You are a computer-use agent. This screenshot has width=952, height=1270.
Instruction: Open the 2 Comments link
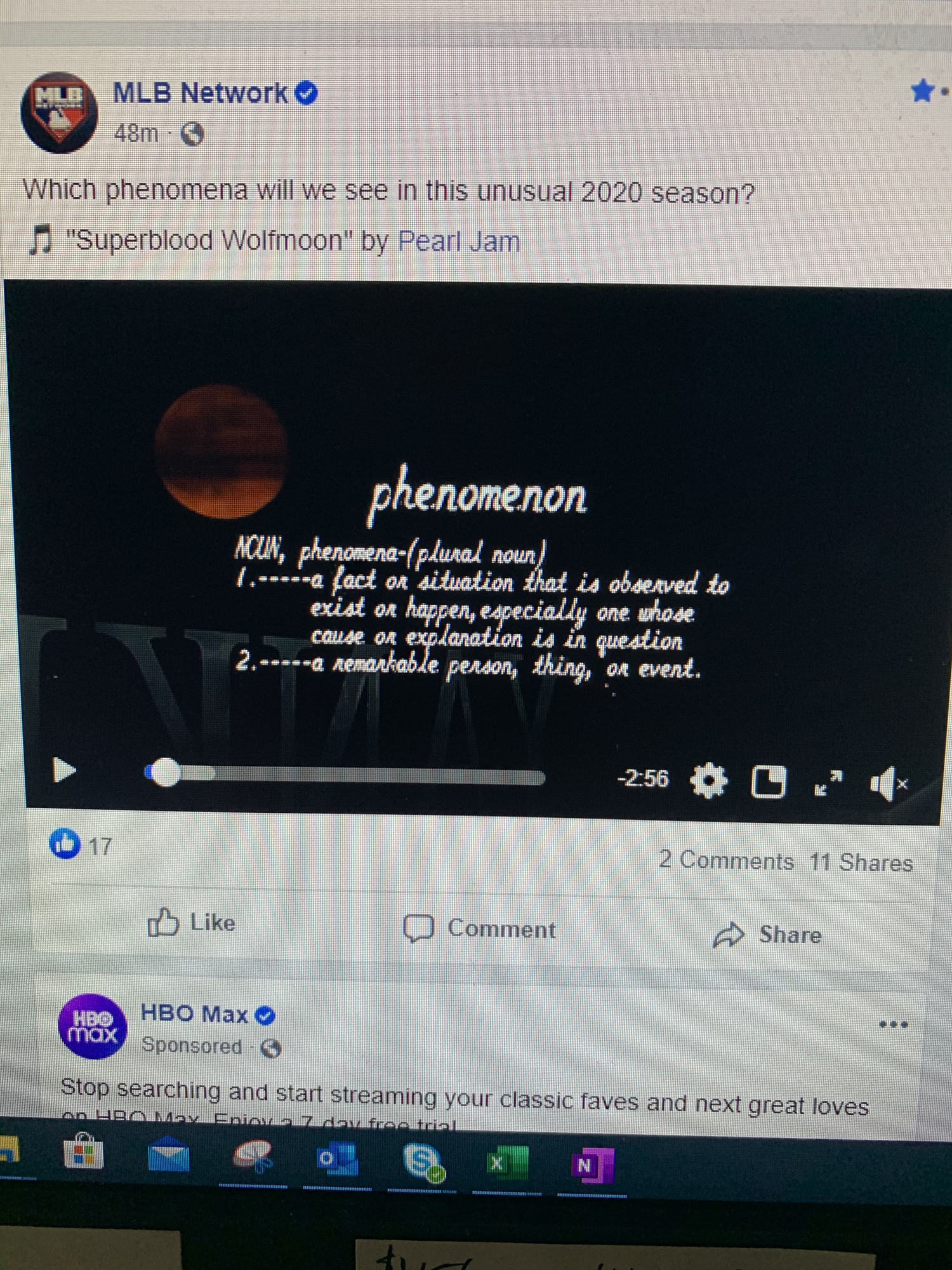click(726, 860)
